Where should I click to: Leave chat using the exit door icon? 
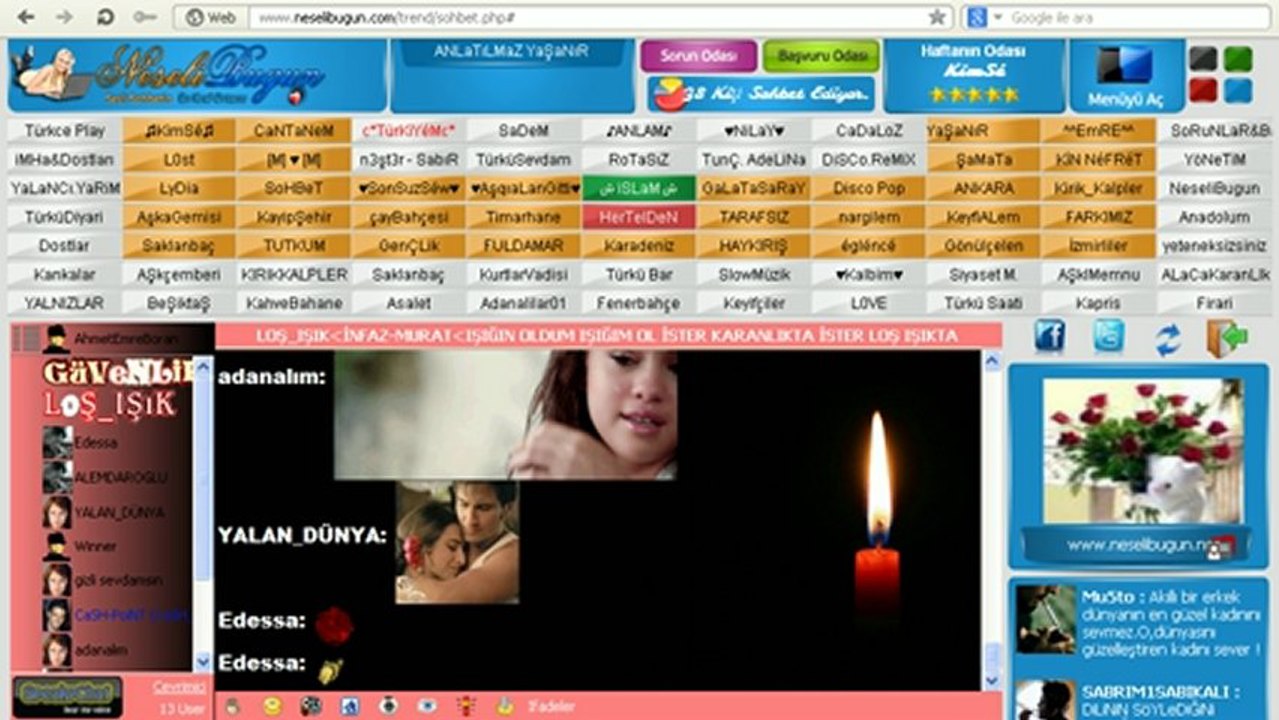[1227, 338]
